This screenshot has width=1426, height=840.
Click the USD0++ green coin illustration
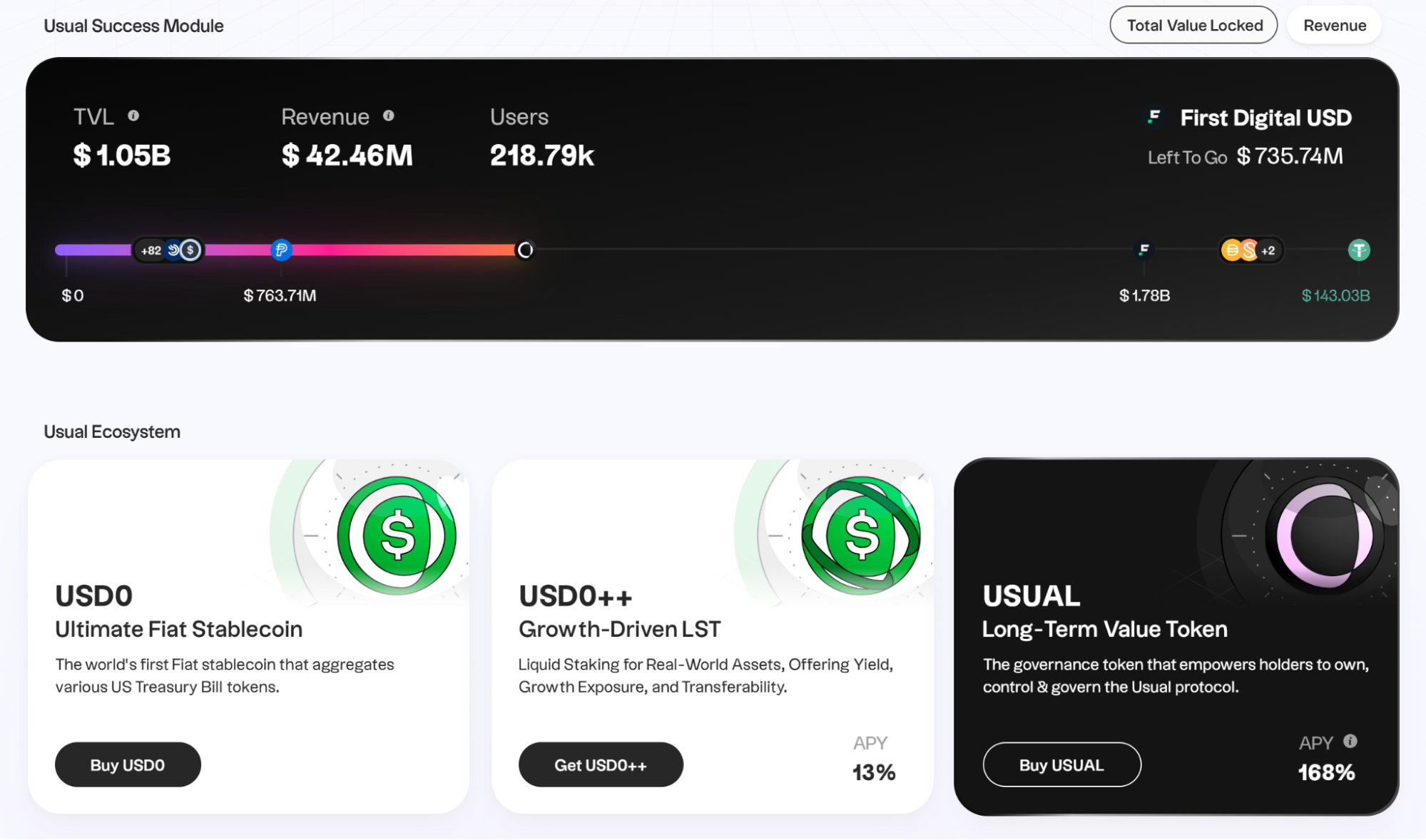pyautogui.click(x=861, y=535)
